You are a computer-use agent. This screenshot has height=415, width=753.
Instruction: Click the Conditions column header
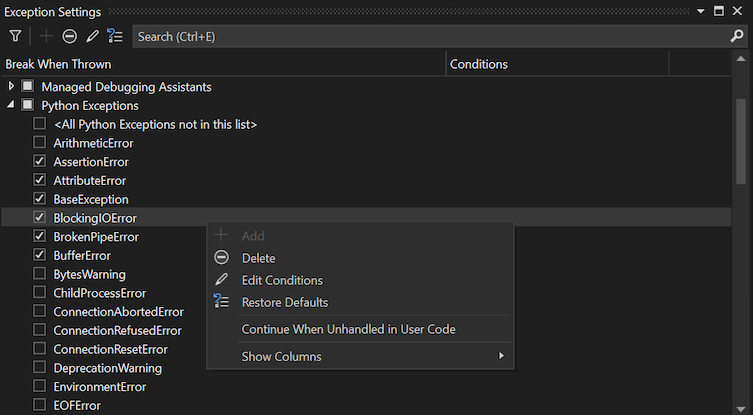pos(479,64)
